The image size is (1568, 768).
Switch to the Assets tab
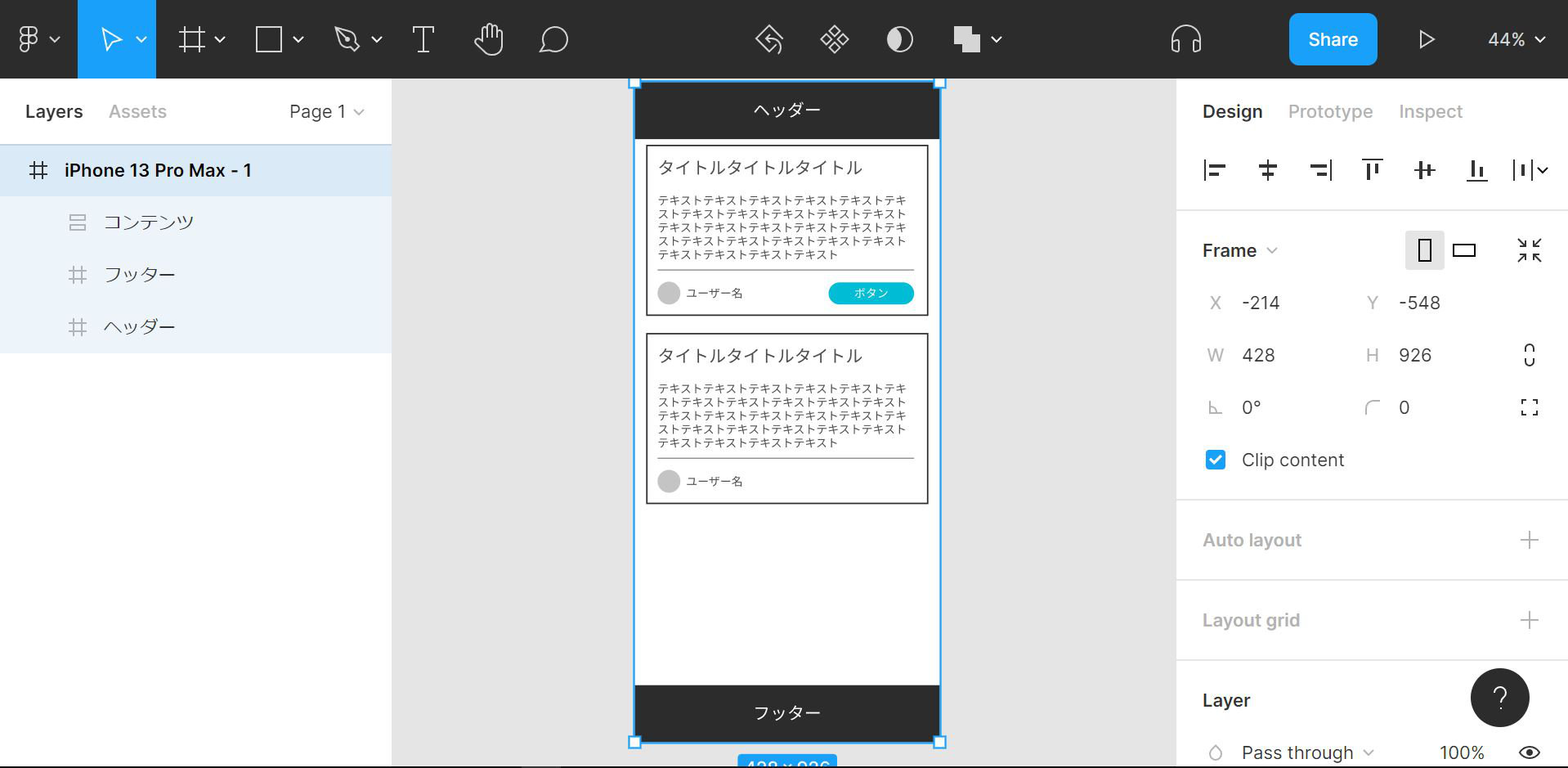pos(137,111)
